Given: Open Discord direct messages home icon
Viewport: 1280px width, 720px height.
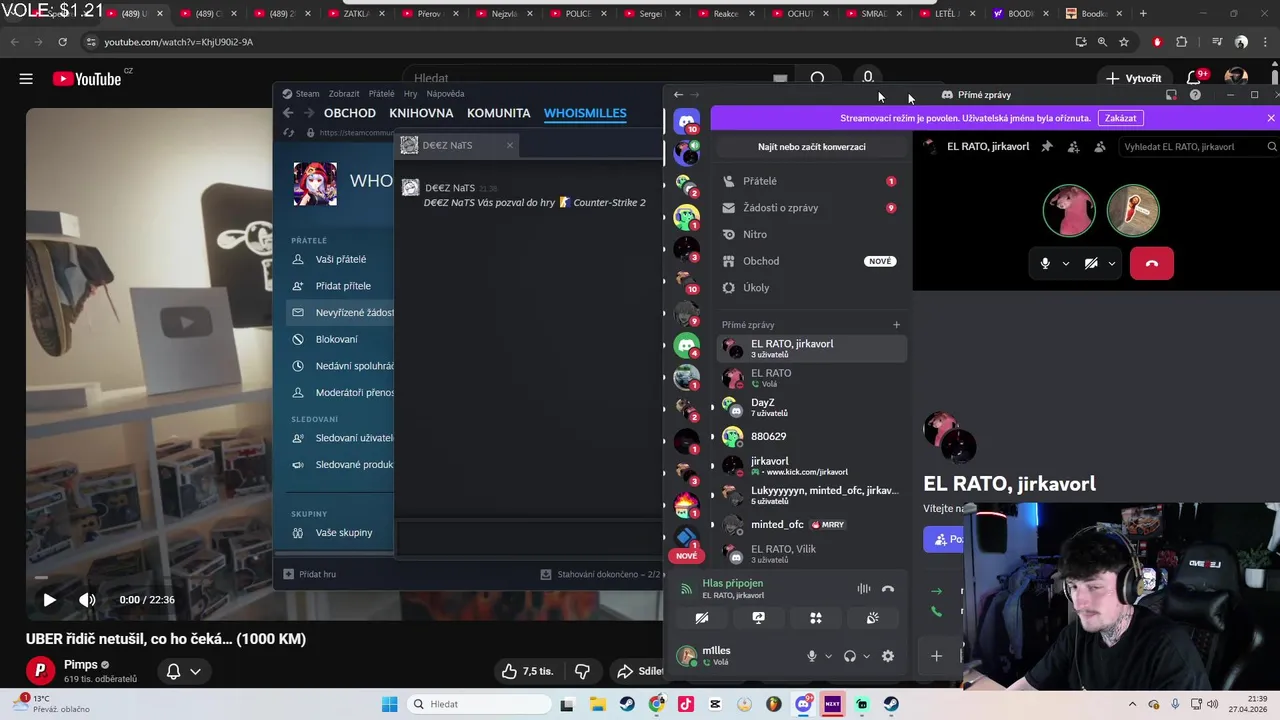Looking at the screenshot, I should coord(687,122).
